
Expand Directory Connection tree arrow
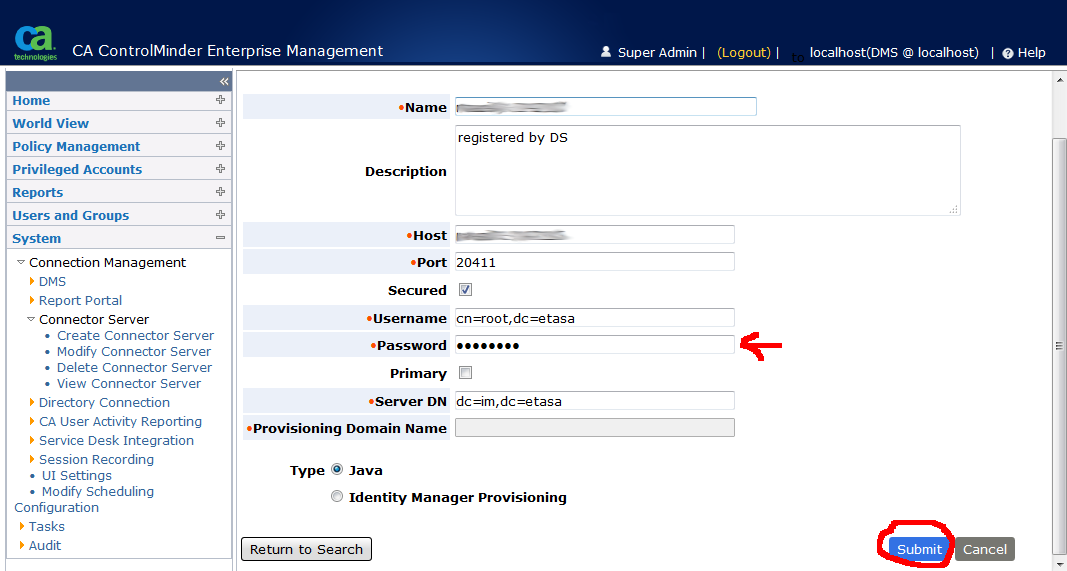(31, 402)
